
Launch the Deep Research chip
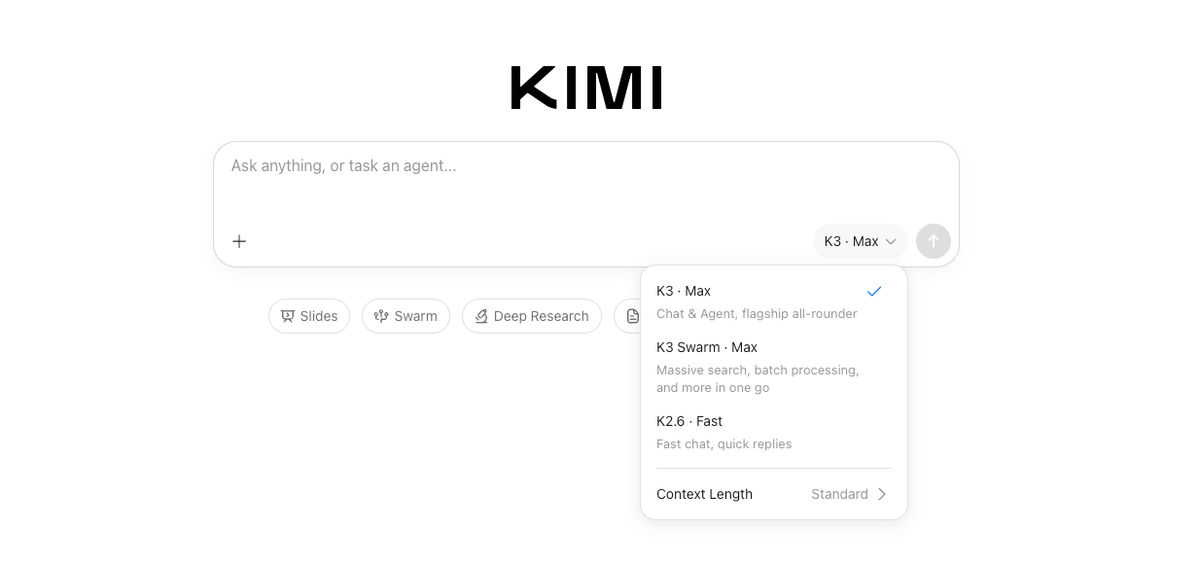532,316
